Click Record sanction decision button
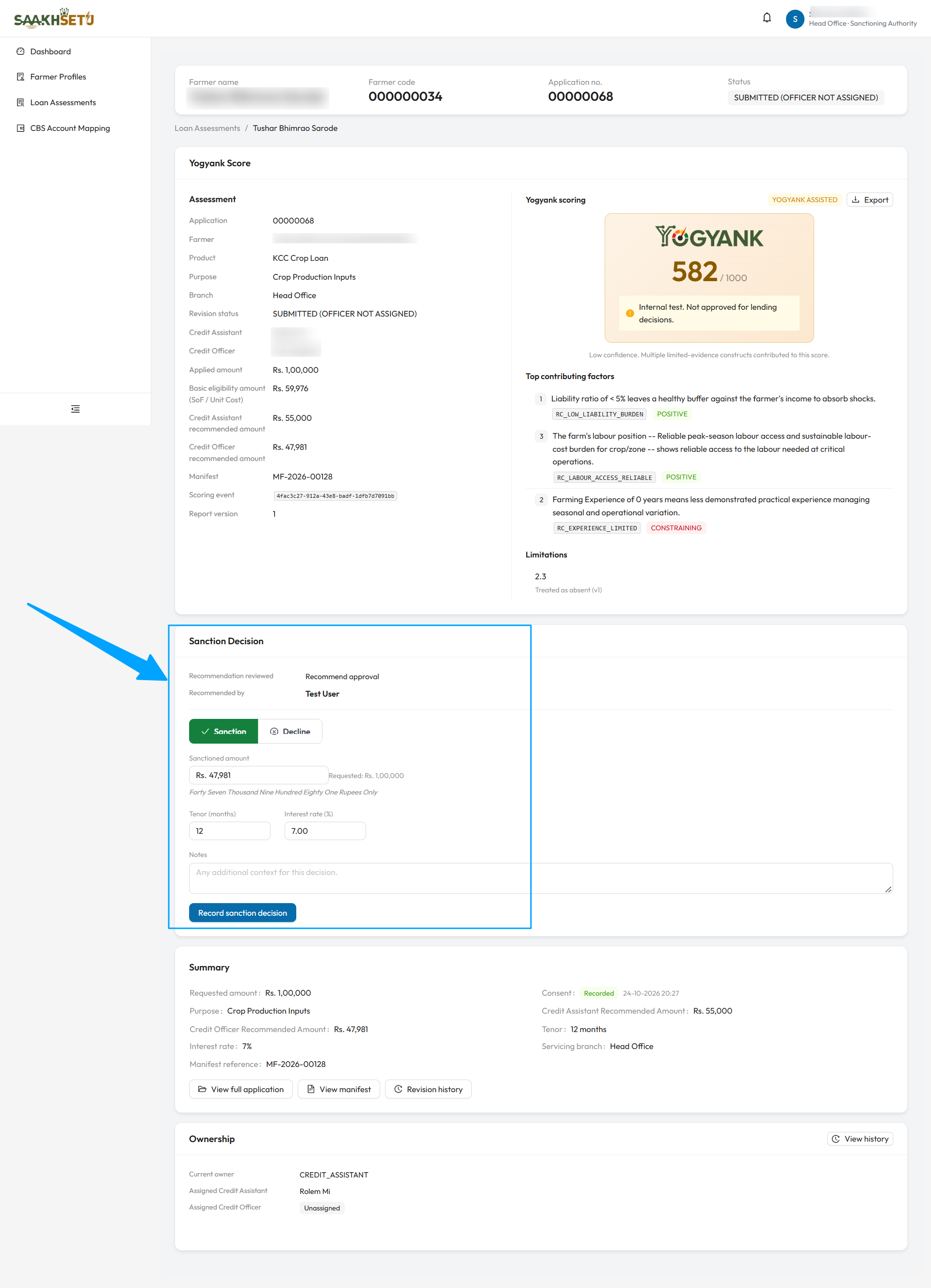Screen dimensions: 931x1288 [x=242, y=913]
